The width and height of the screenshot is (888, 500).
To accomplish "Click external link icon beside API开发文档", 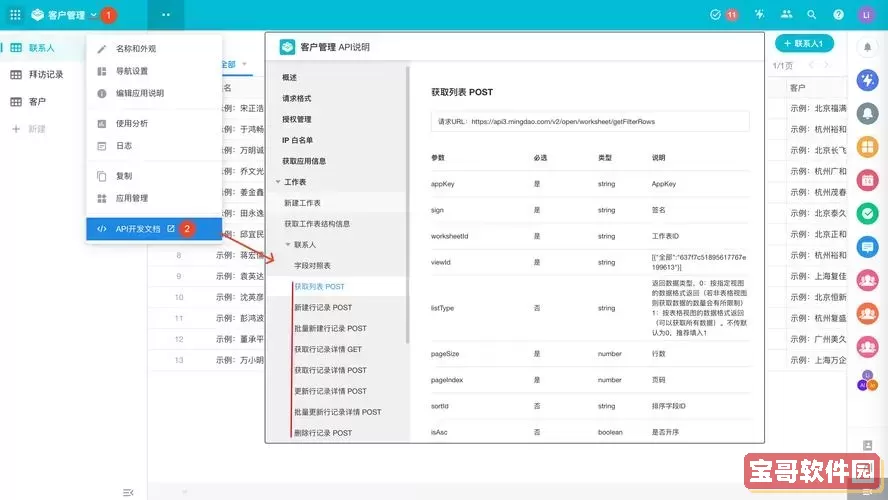I will pos(170,229).
